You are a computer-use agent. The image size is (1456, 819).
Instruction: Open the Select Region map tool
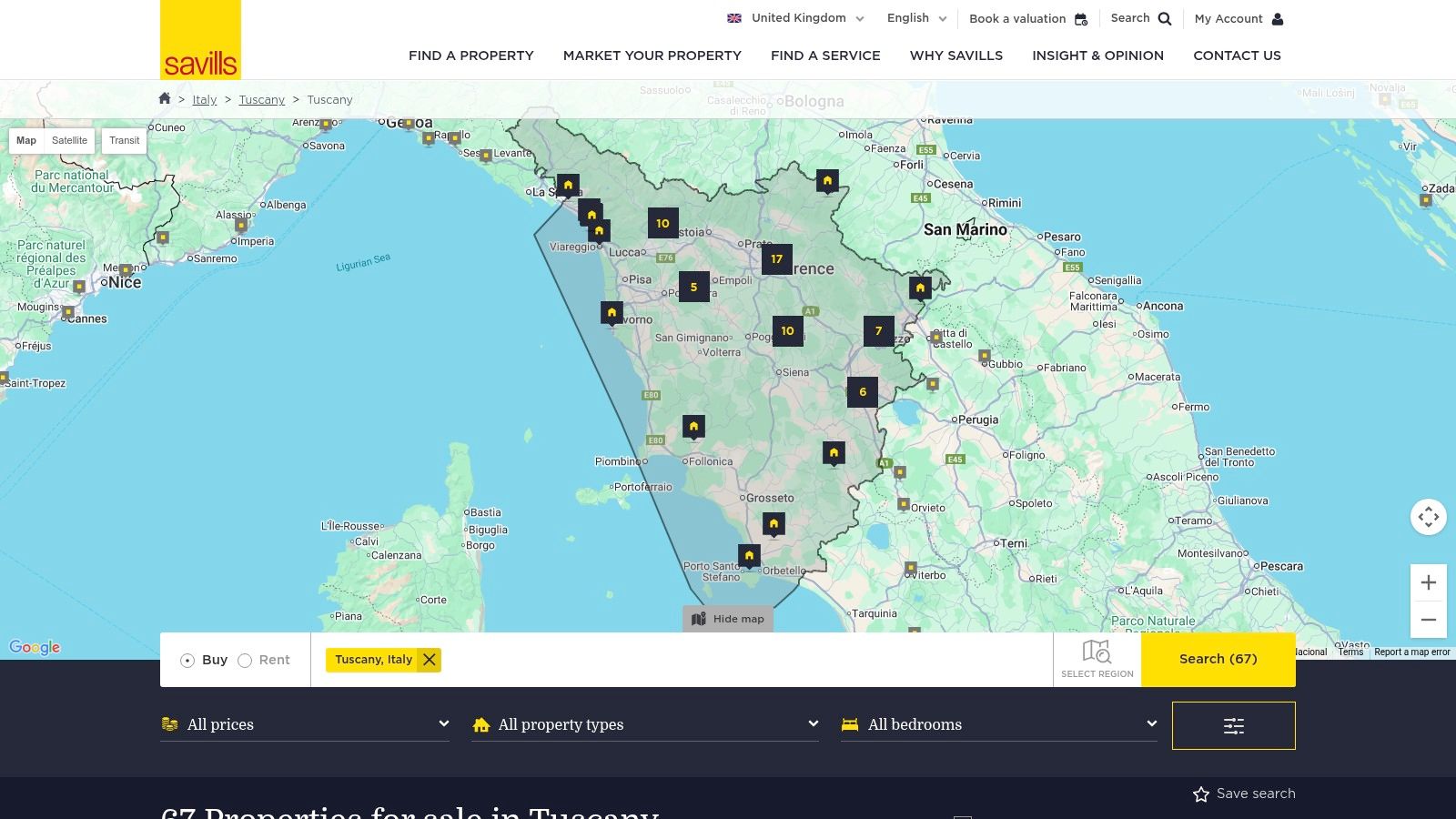[x=1097, y=660]
